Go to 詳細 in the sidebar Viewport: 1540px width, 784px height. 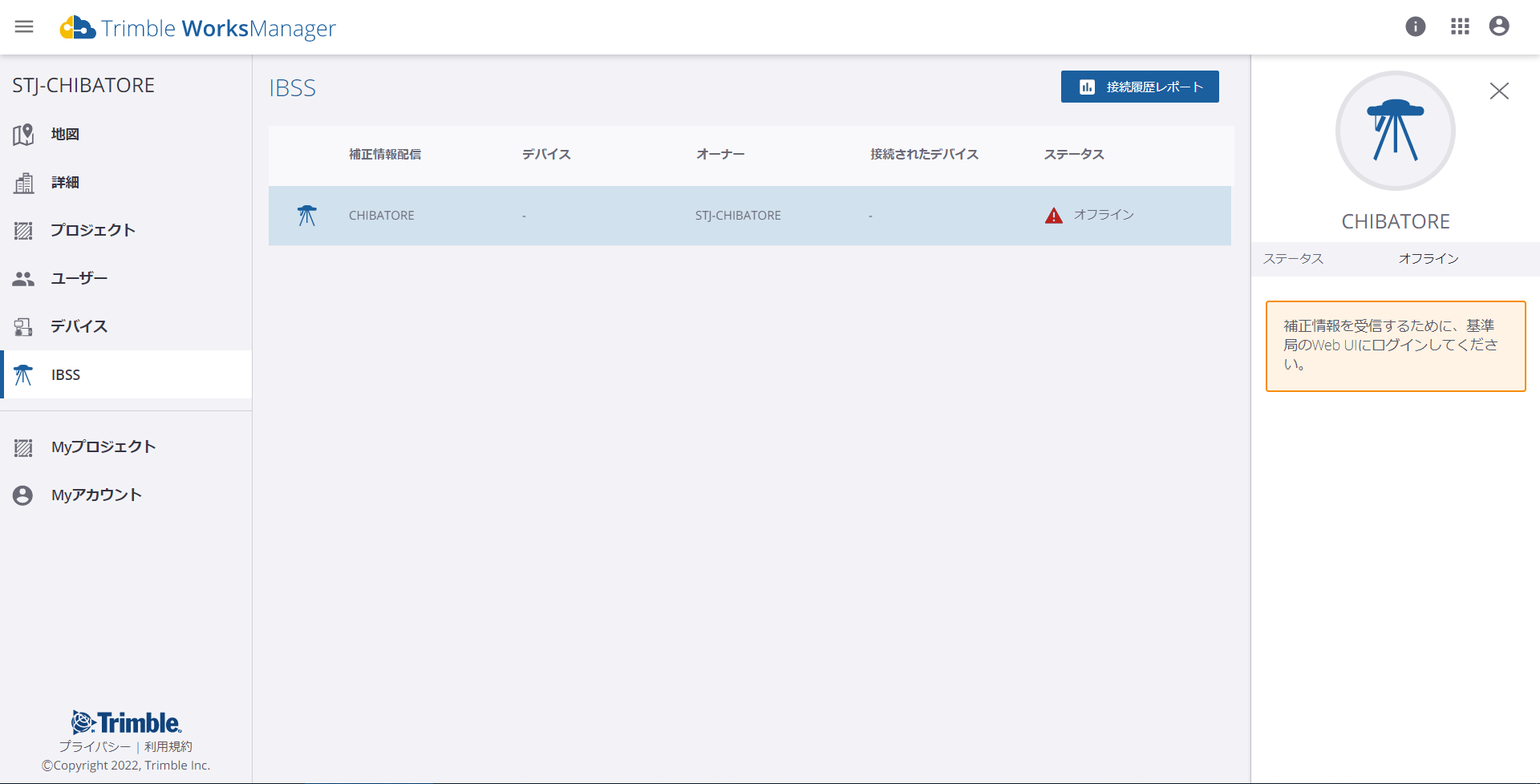(x=65, y=183)
